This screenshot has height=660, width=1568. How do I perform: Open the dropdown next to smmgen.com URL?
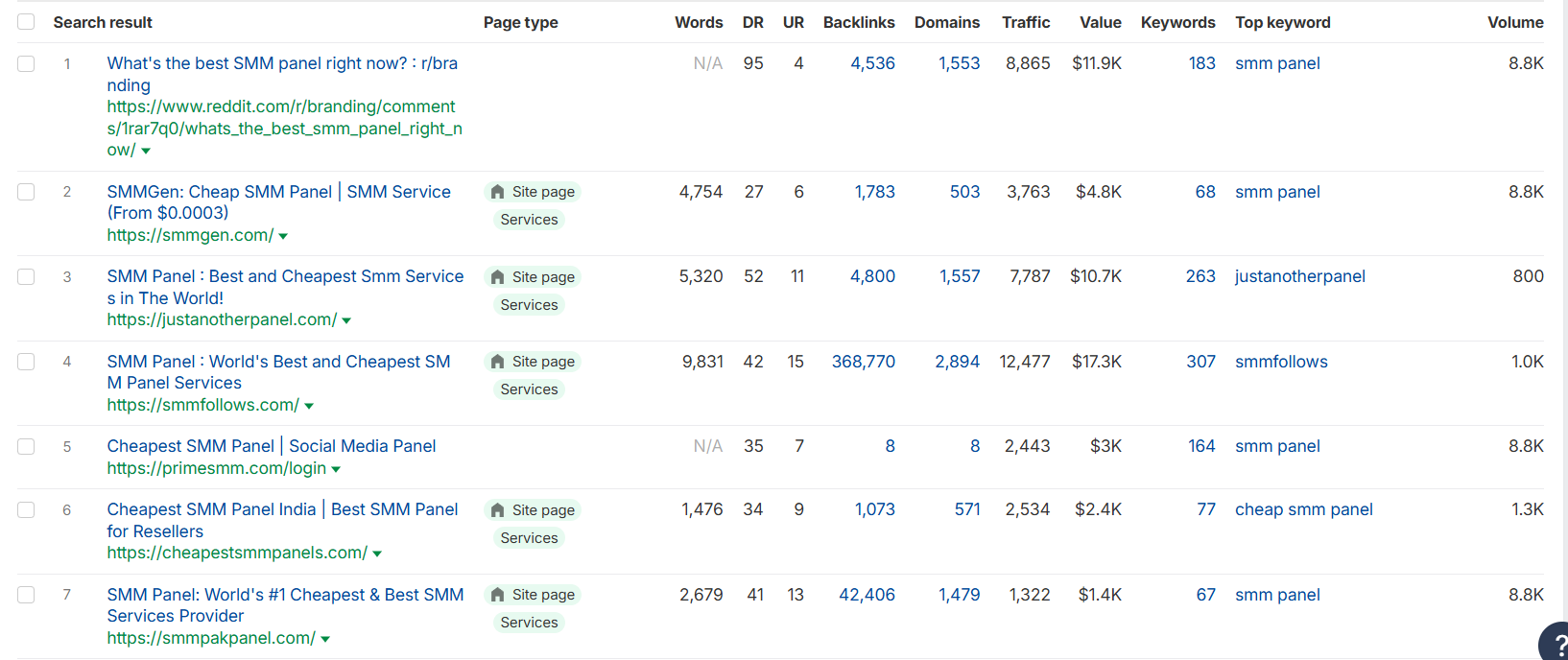tap(283, 236)
